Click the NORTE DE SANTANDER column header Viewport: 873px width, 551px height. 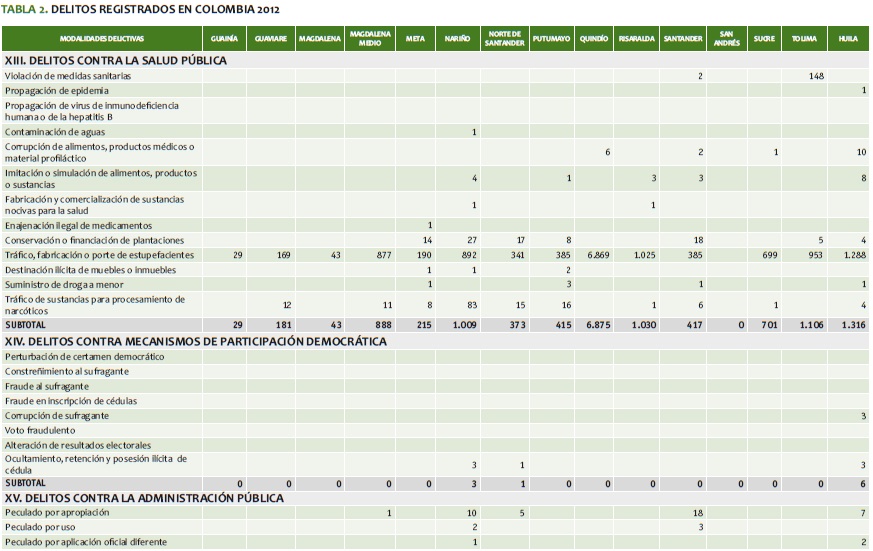coord(505,38)
